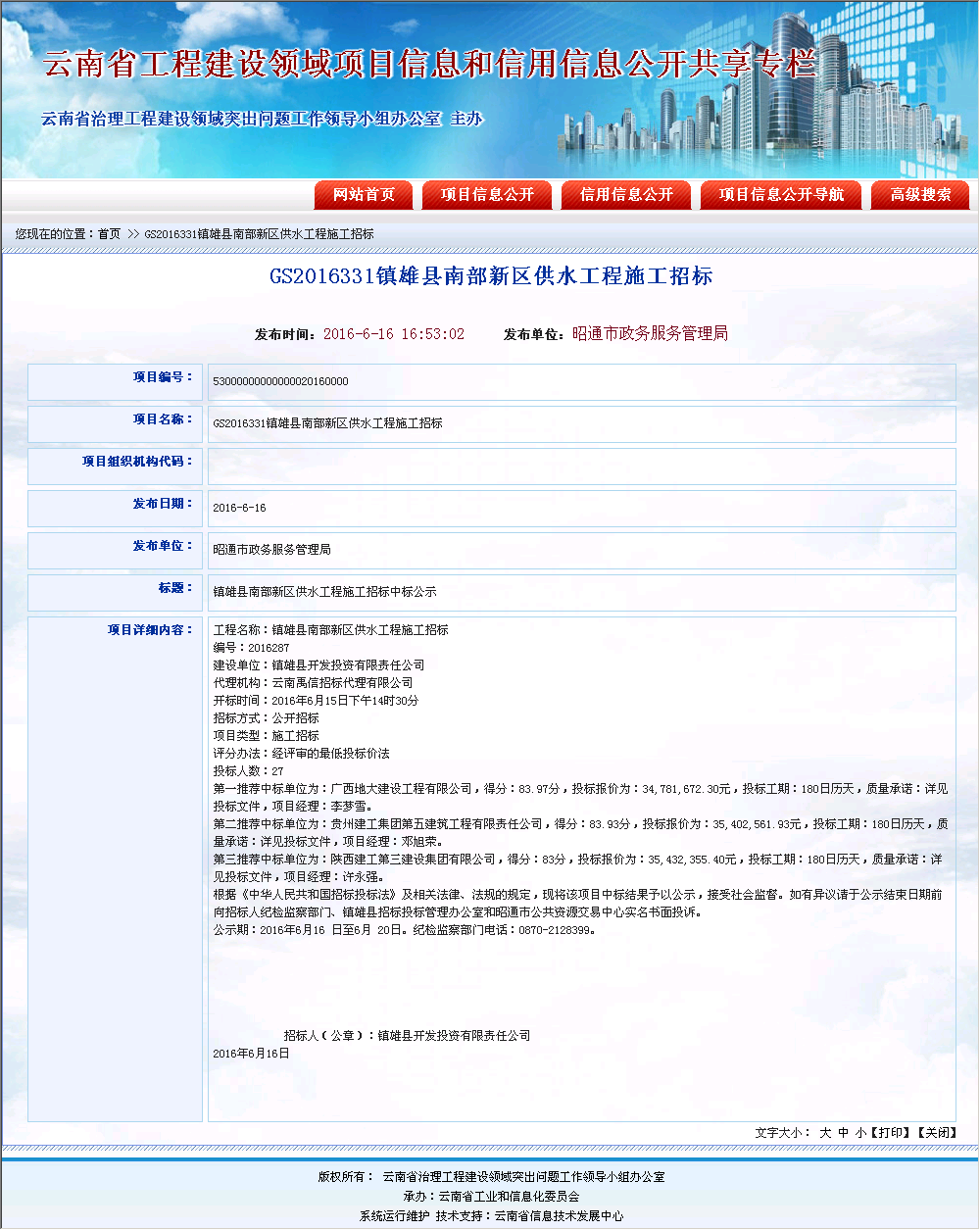Click the 项目编号 row label
This screenshot has width=980, height=1230.
(163, 376)
